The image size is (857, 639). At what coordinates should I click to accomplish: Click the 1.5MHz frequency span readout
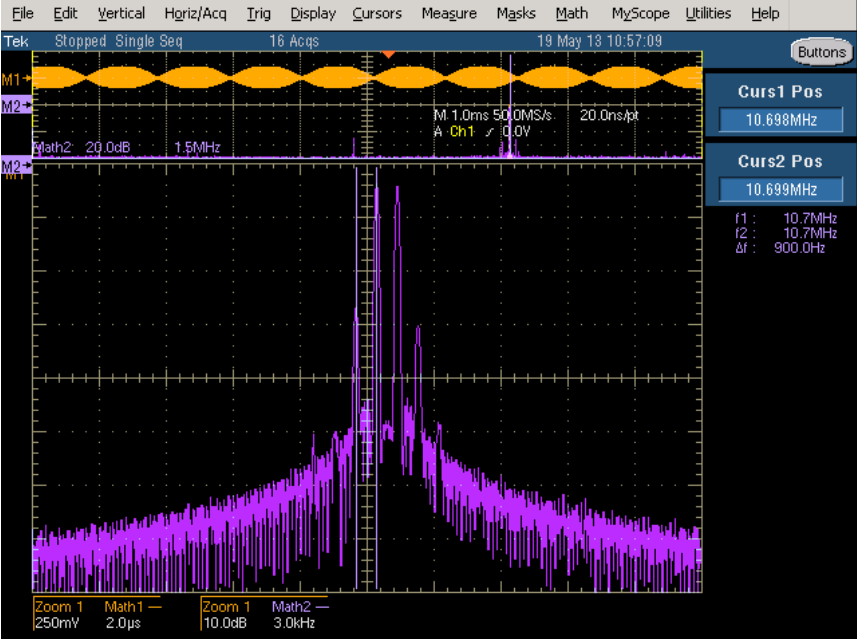tap(197, 147)
